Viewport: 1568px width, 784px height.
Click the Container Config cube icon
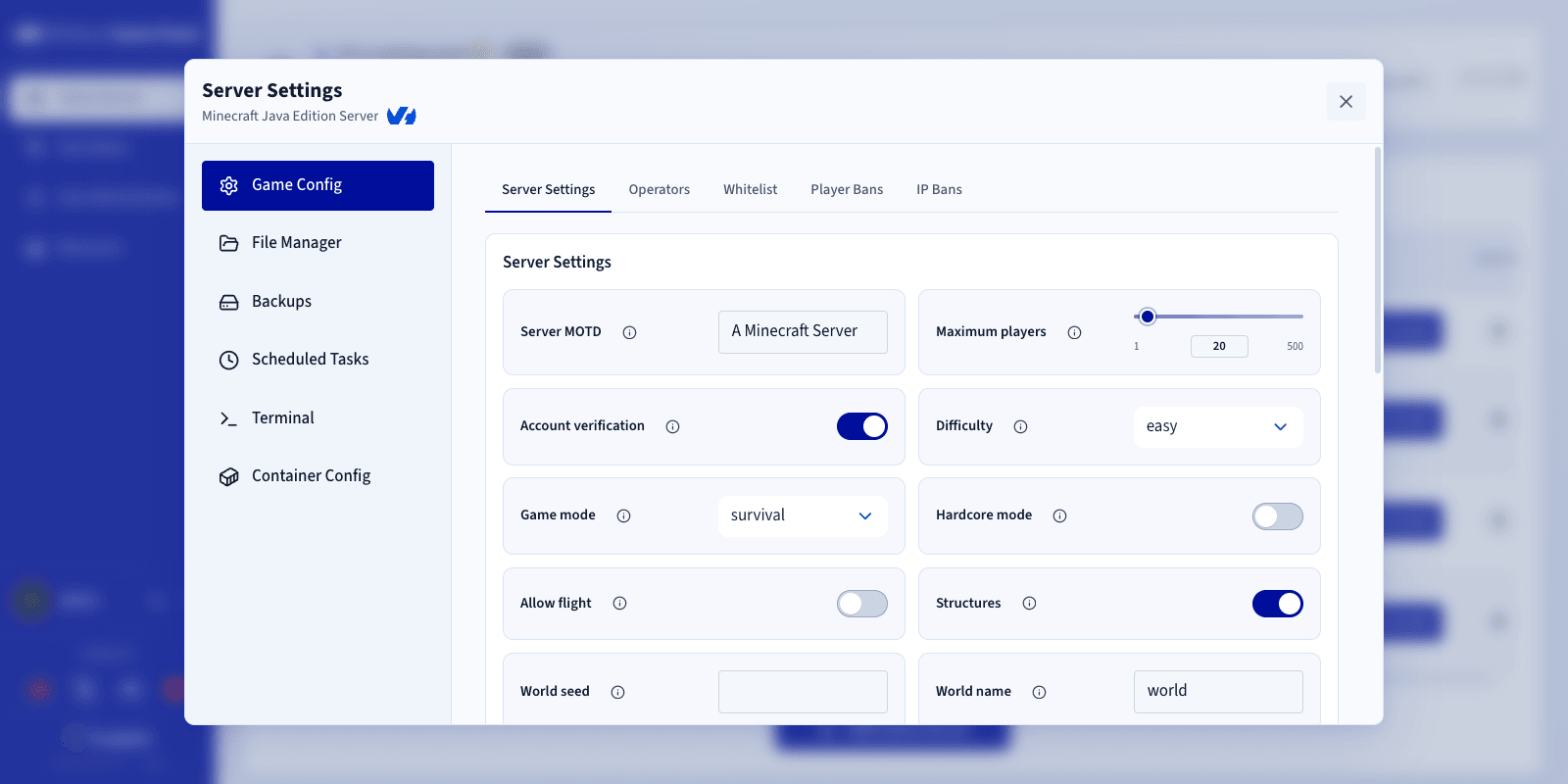(228, 476)
